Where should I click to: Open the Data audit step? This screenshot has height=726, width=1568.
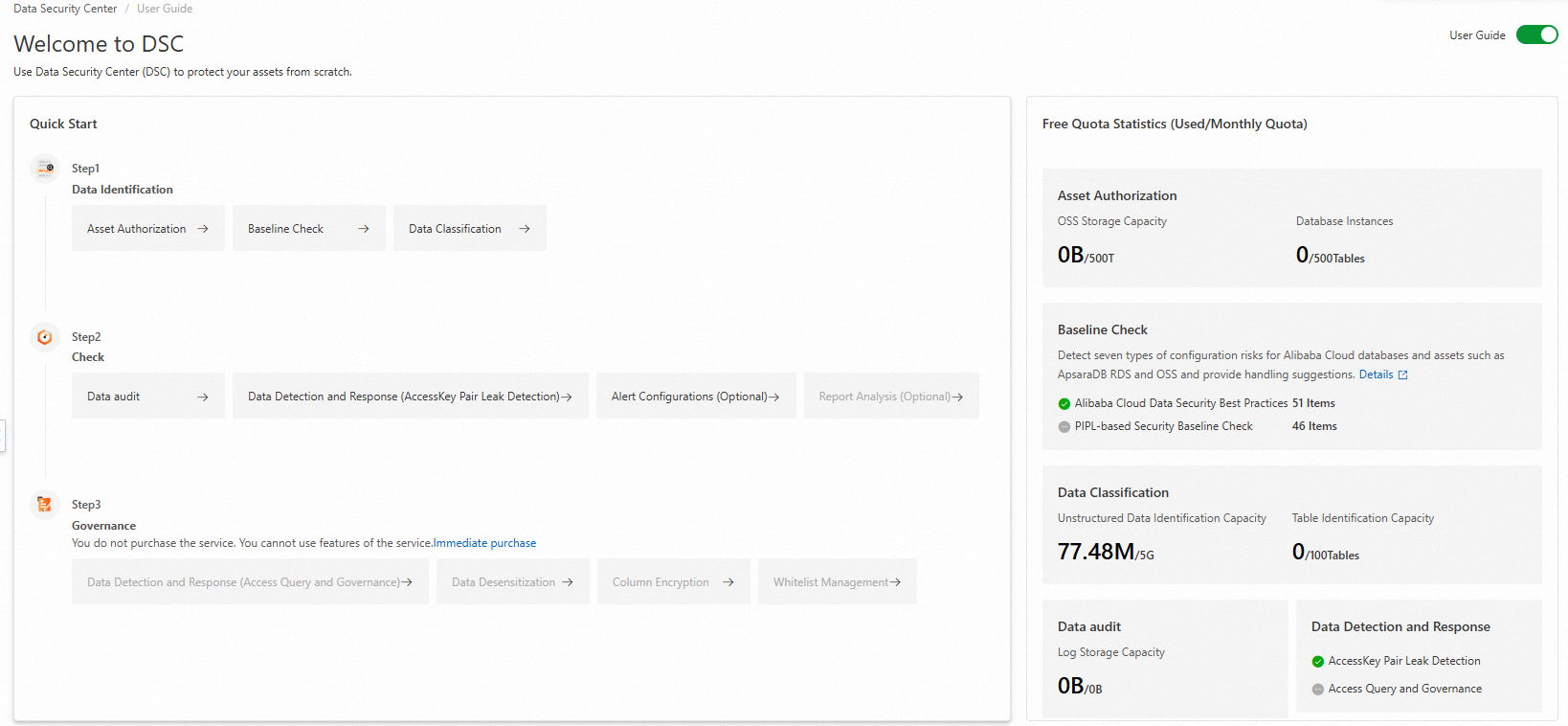[x=148, y=396]
